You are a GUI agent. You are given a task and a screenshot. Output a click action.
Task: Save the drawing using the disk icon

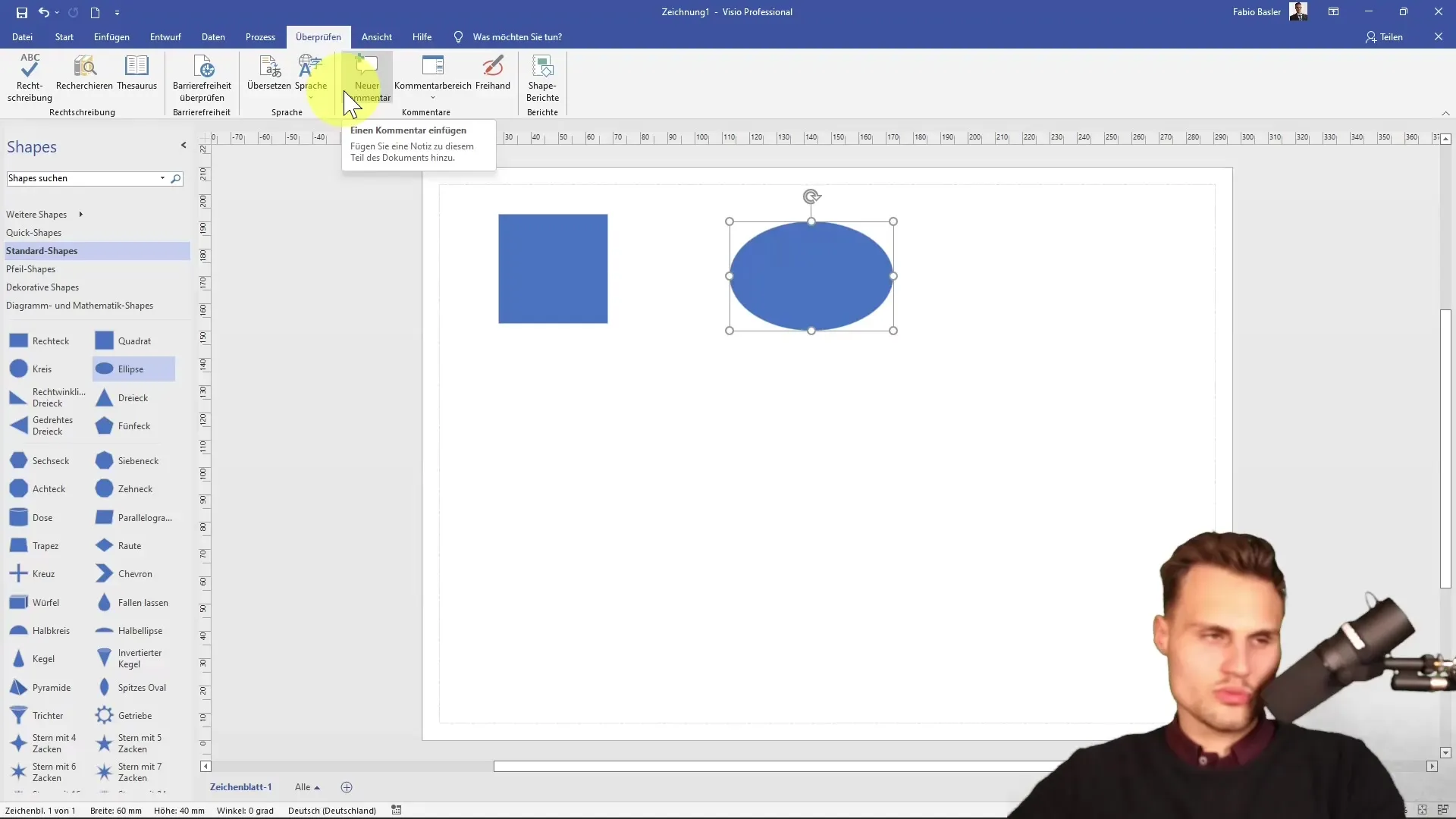click(x=21, y=12)
